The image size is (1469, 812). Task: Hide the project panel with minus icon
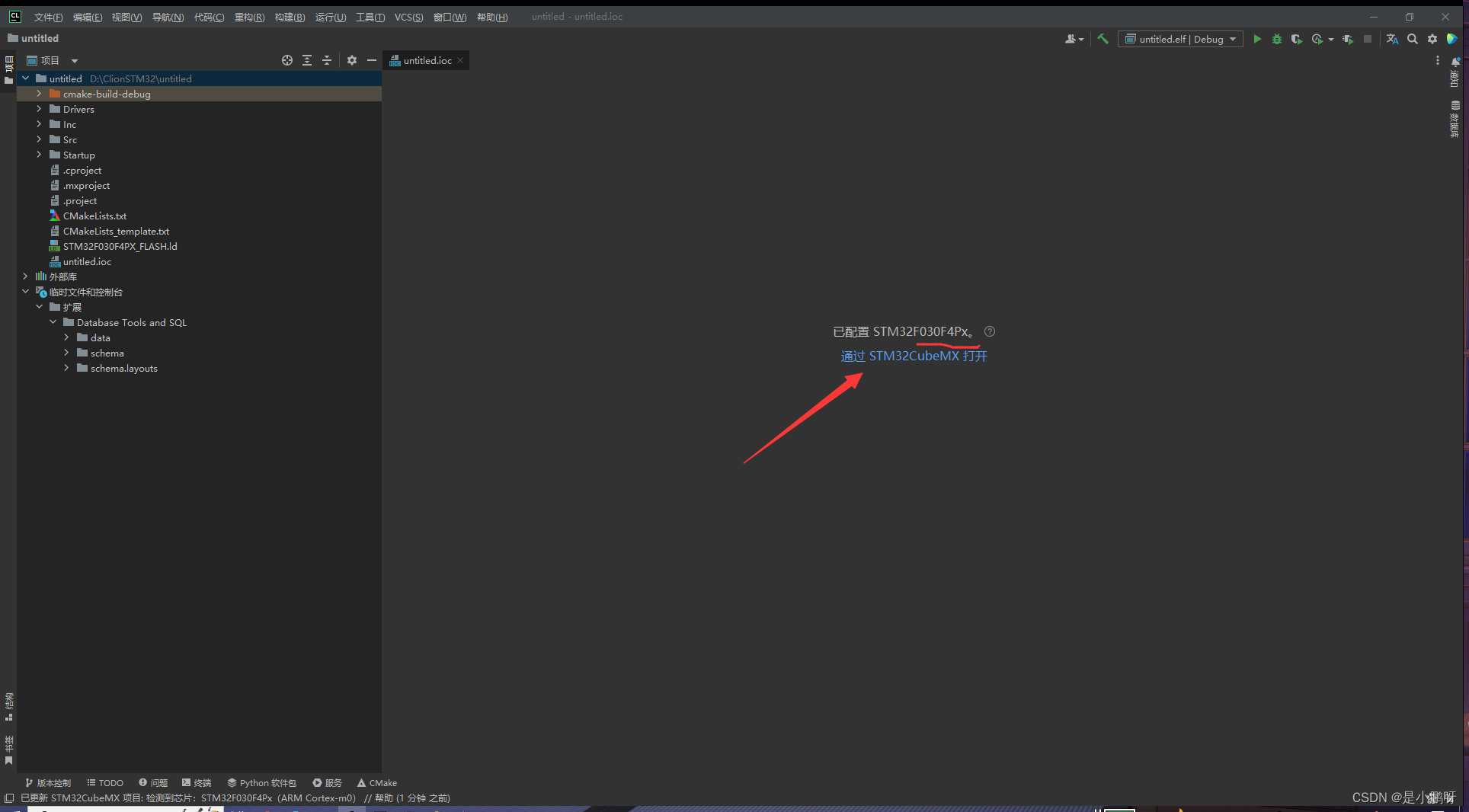coord(372,60)
